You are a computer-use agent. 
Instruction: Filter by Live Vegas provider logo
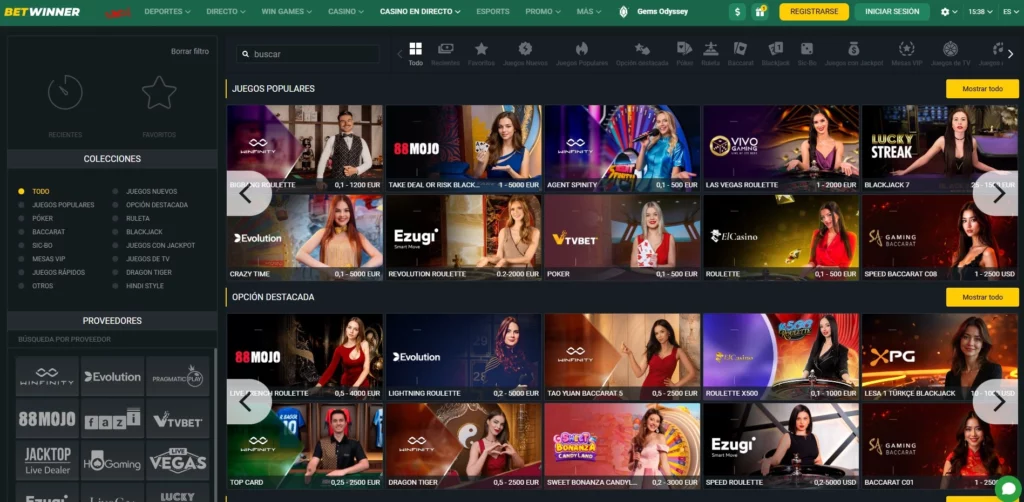[x=178, y=461]
